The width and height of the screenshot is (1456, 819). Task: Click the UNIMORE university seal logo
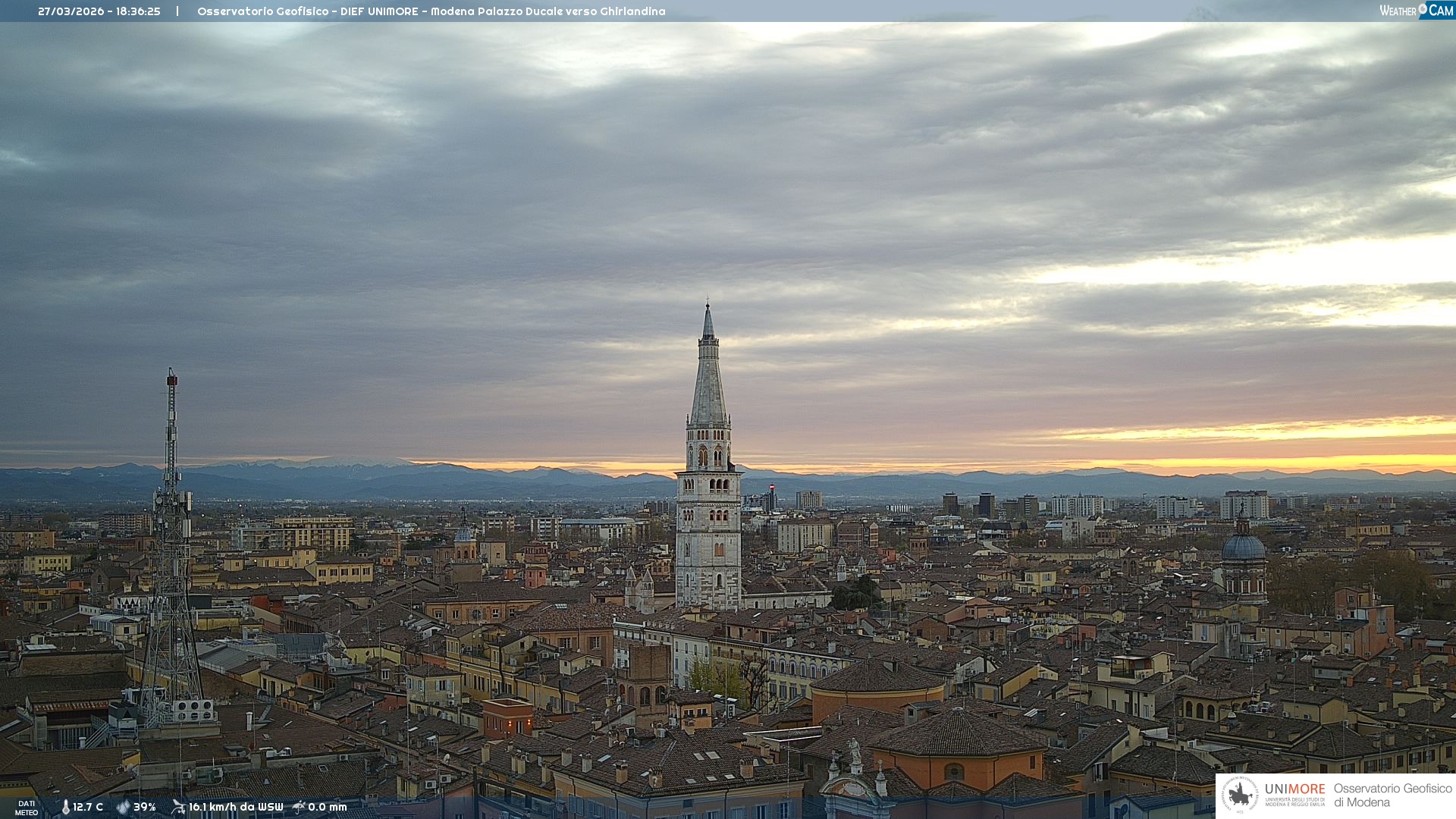pyautogui.click(x=1240, y=795)
